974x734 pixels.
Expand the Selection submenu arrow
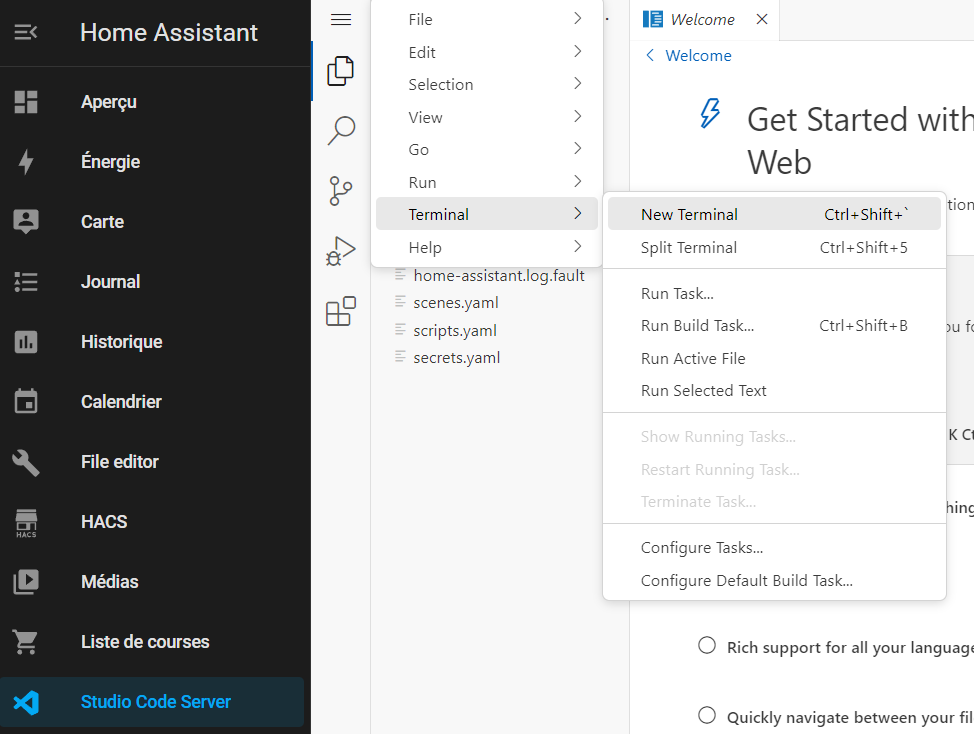pos(578,83)
